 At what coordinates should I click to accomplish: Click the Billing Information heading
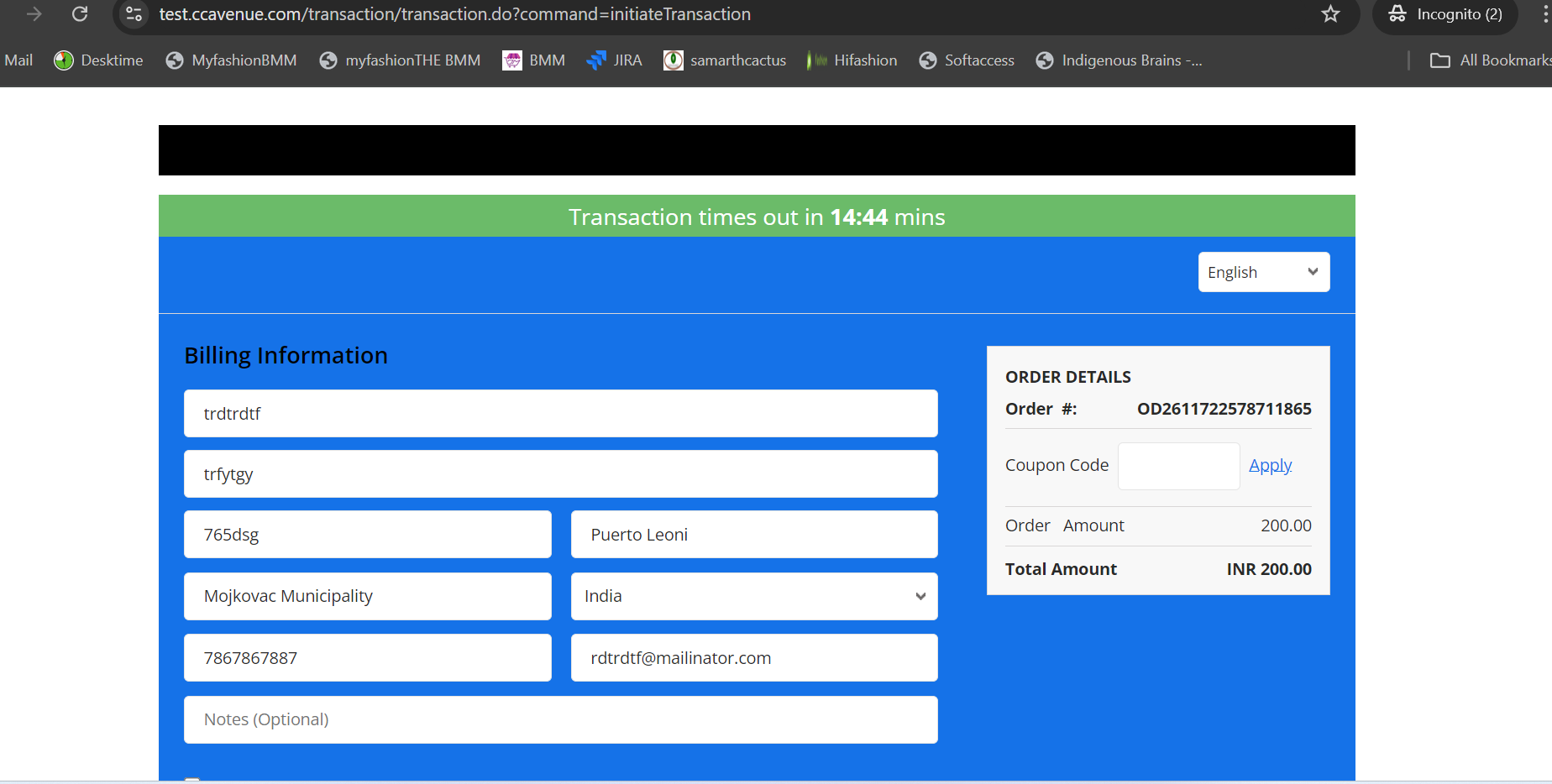pyautogui.click(x=286, y=356)
